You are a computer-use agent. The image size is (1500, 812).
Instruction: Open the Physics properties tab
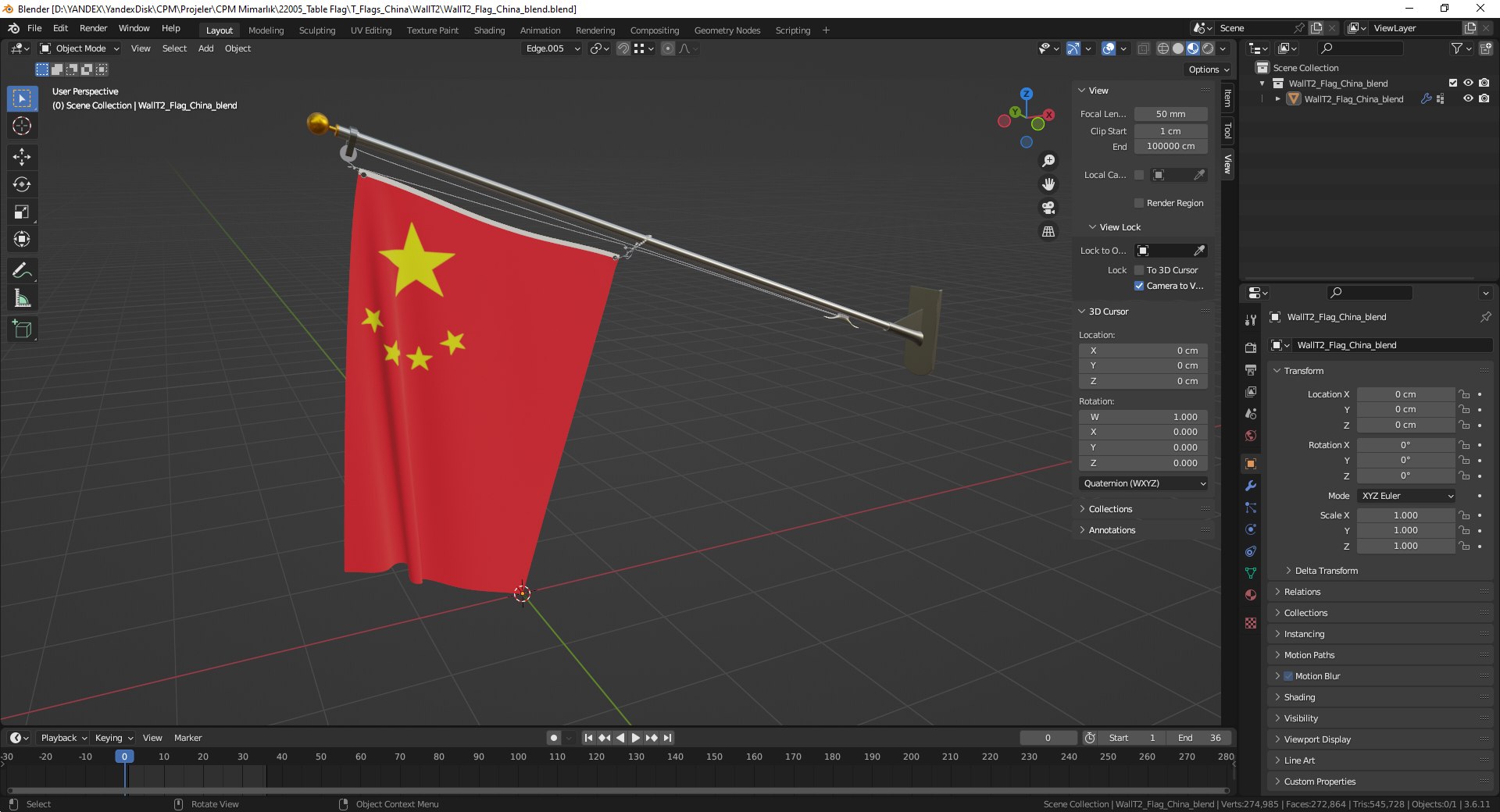coord(1251,529)
